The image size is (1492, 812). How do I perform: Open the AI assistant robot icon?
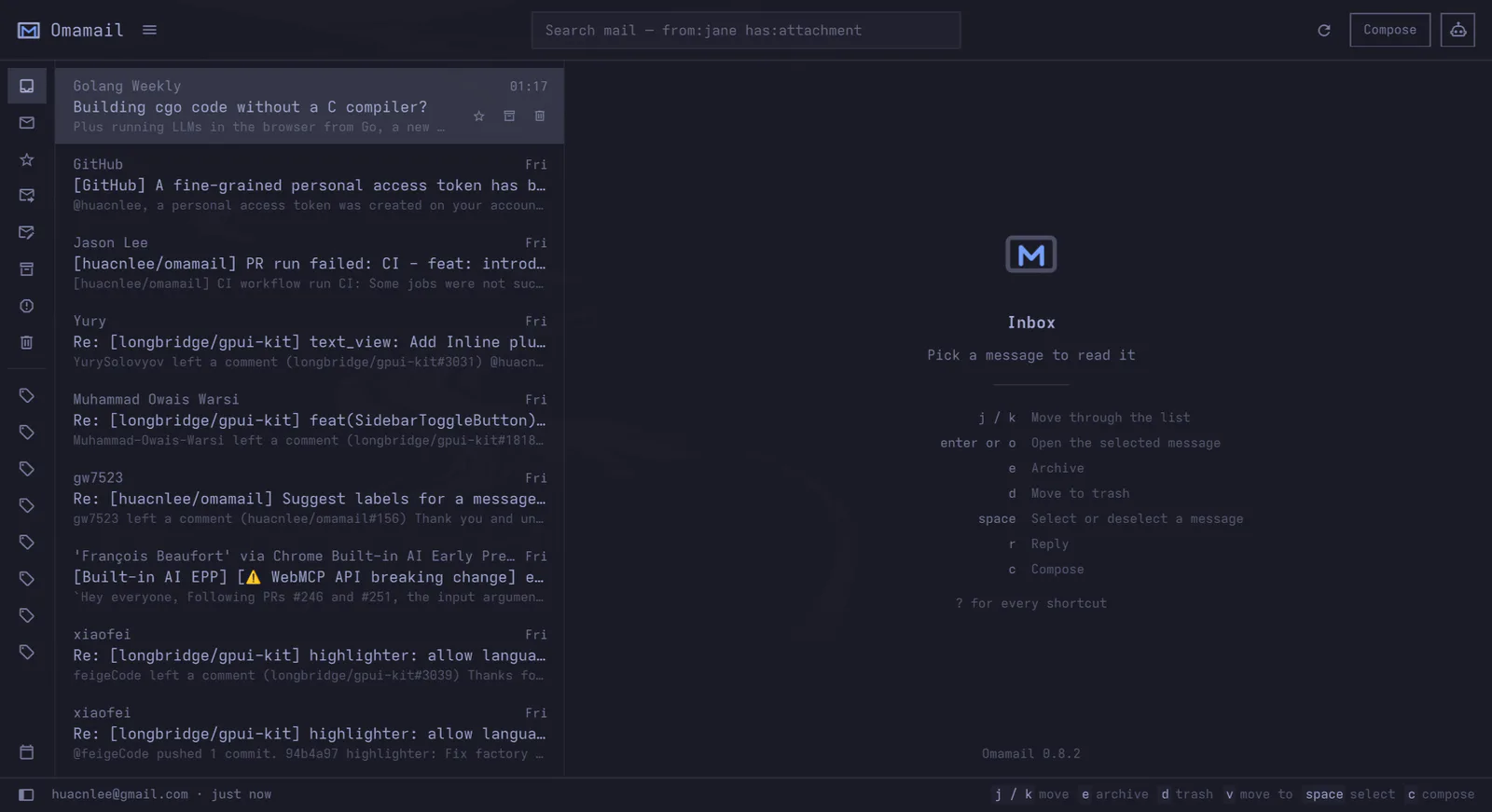pyautogui.click(x=1457, y=30)
